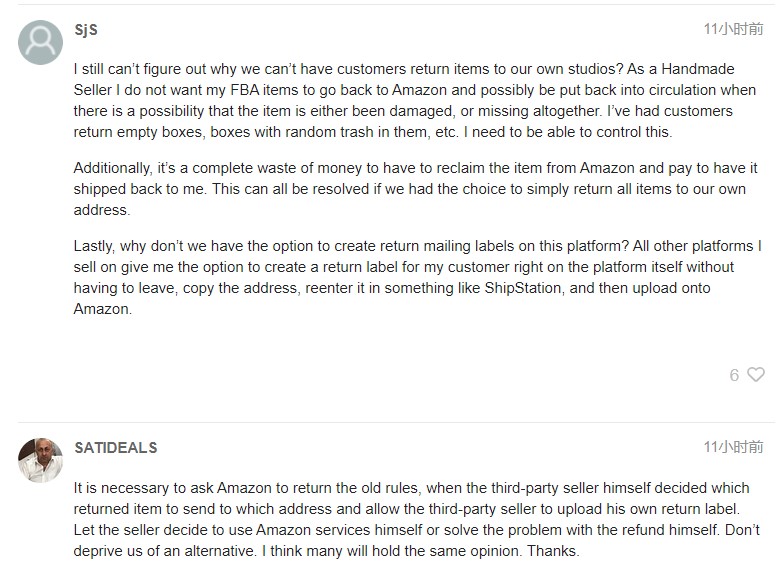Click the SjS username

[x=86, y=30]
